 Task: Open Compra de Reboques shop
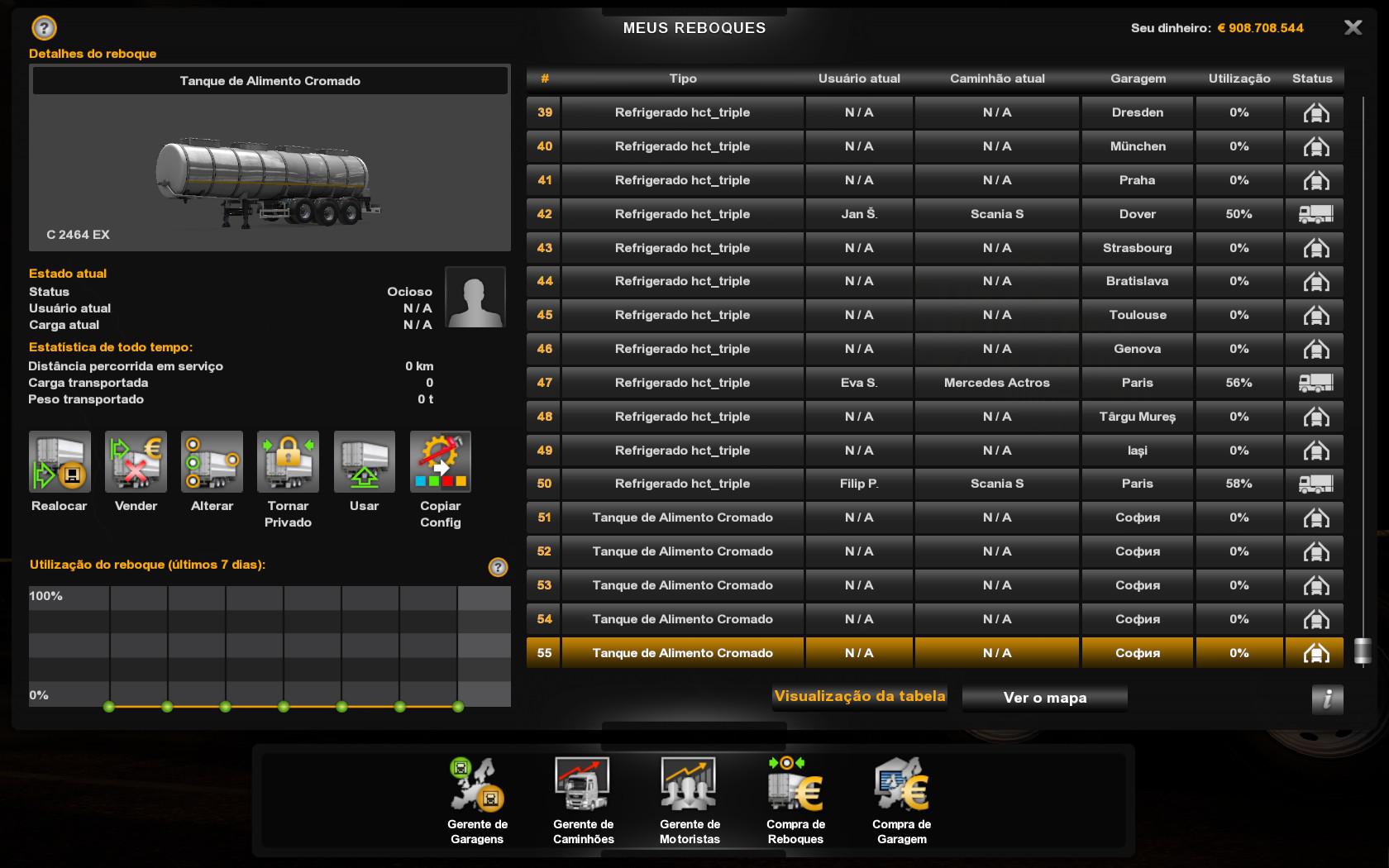pyautogui.click(x=795, y=785)
